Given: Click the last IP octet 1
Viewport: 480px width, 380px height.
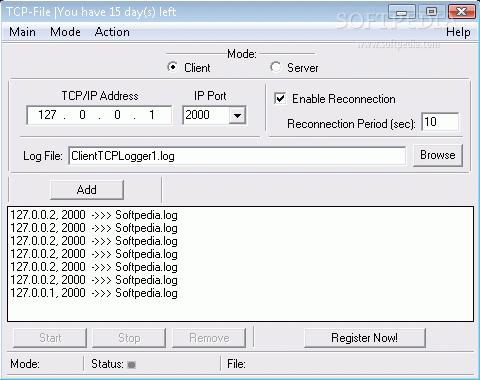Looking at the screenshot, I should click(152, 115).
